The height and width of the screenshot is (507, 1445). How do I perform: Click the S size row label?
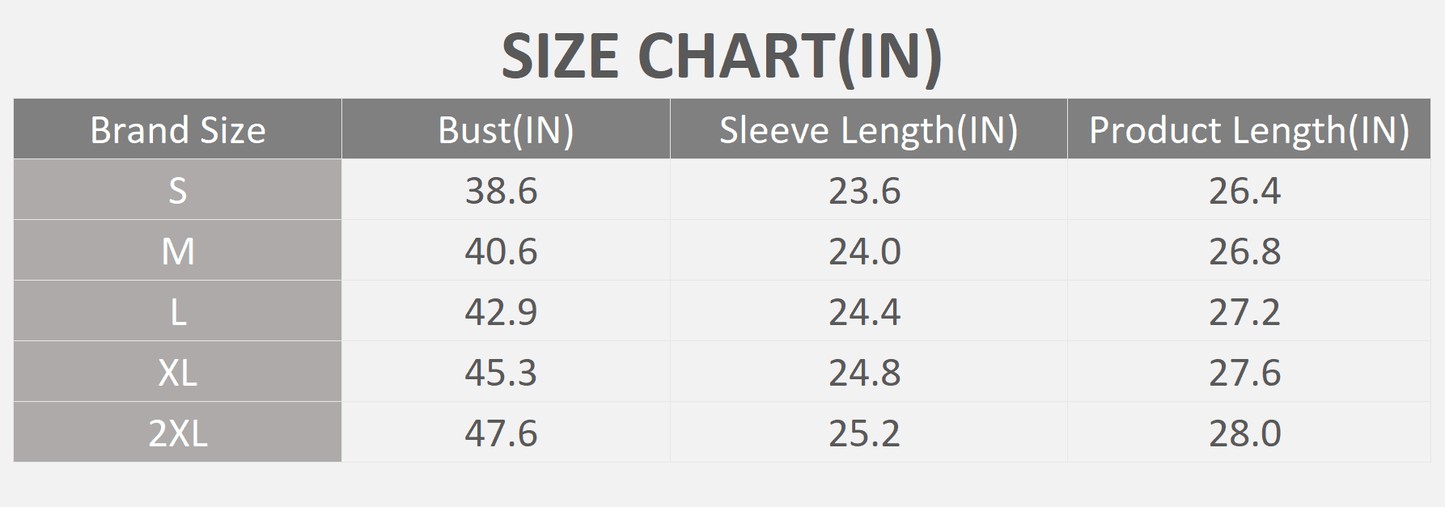178,190
